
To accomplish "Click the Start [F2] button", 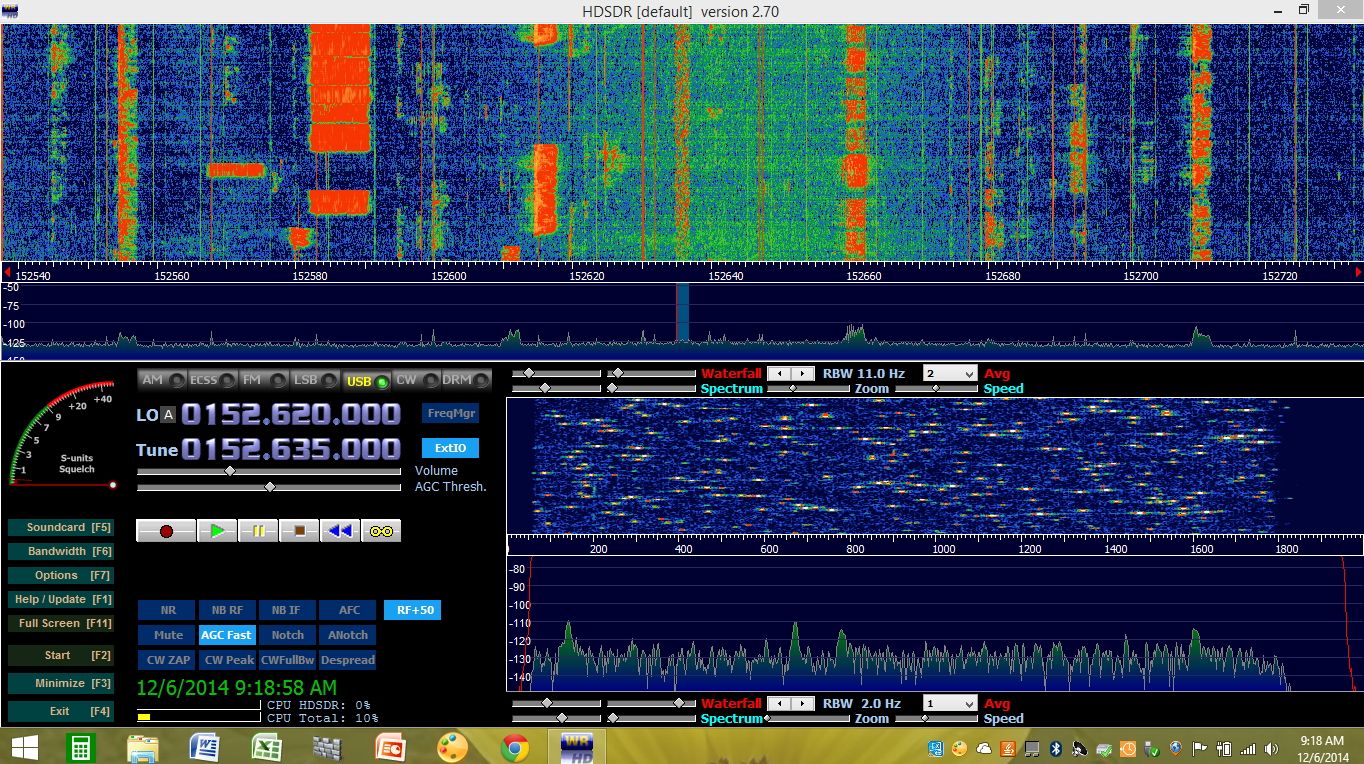I will coord(60,655).
